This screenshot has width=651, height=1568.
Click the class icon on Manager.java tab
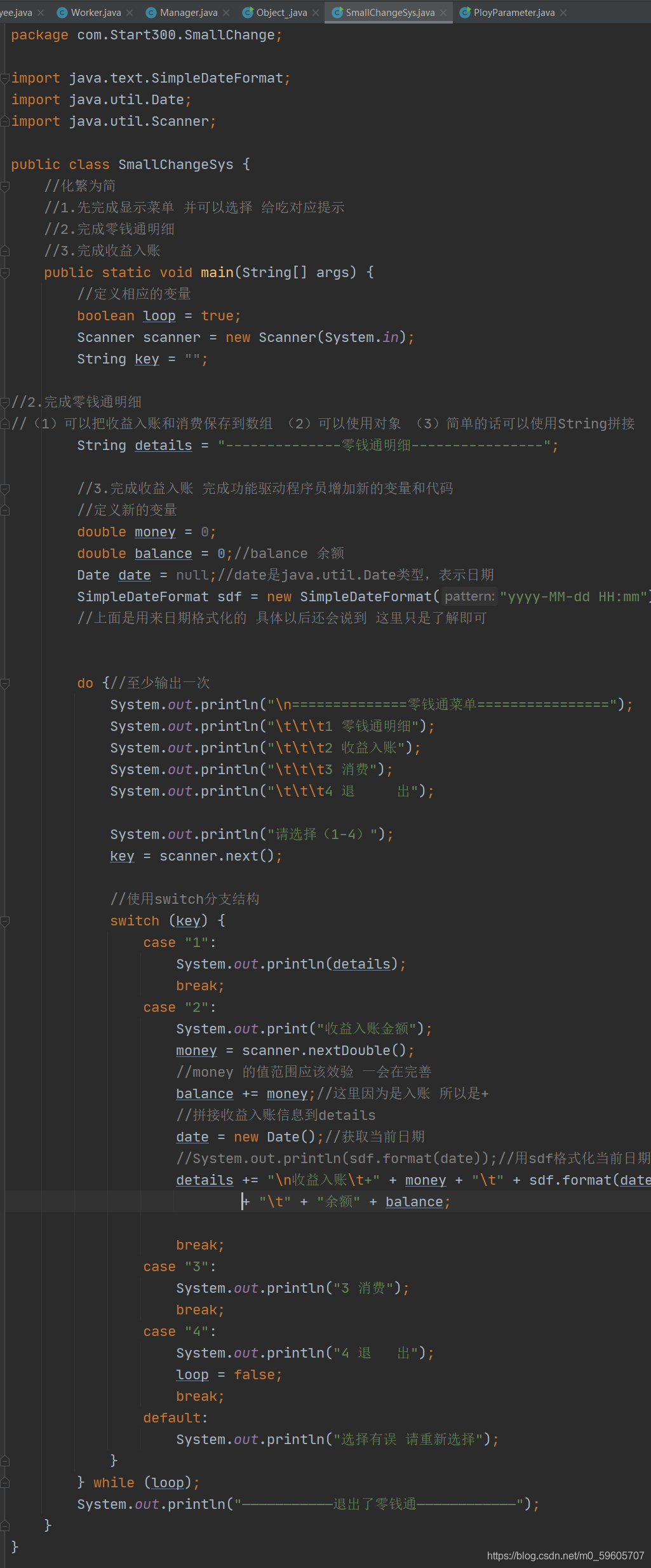[x=151, y=13]
